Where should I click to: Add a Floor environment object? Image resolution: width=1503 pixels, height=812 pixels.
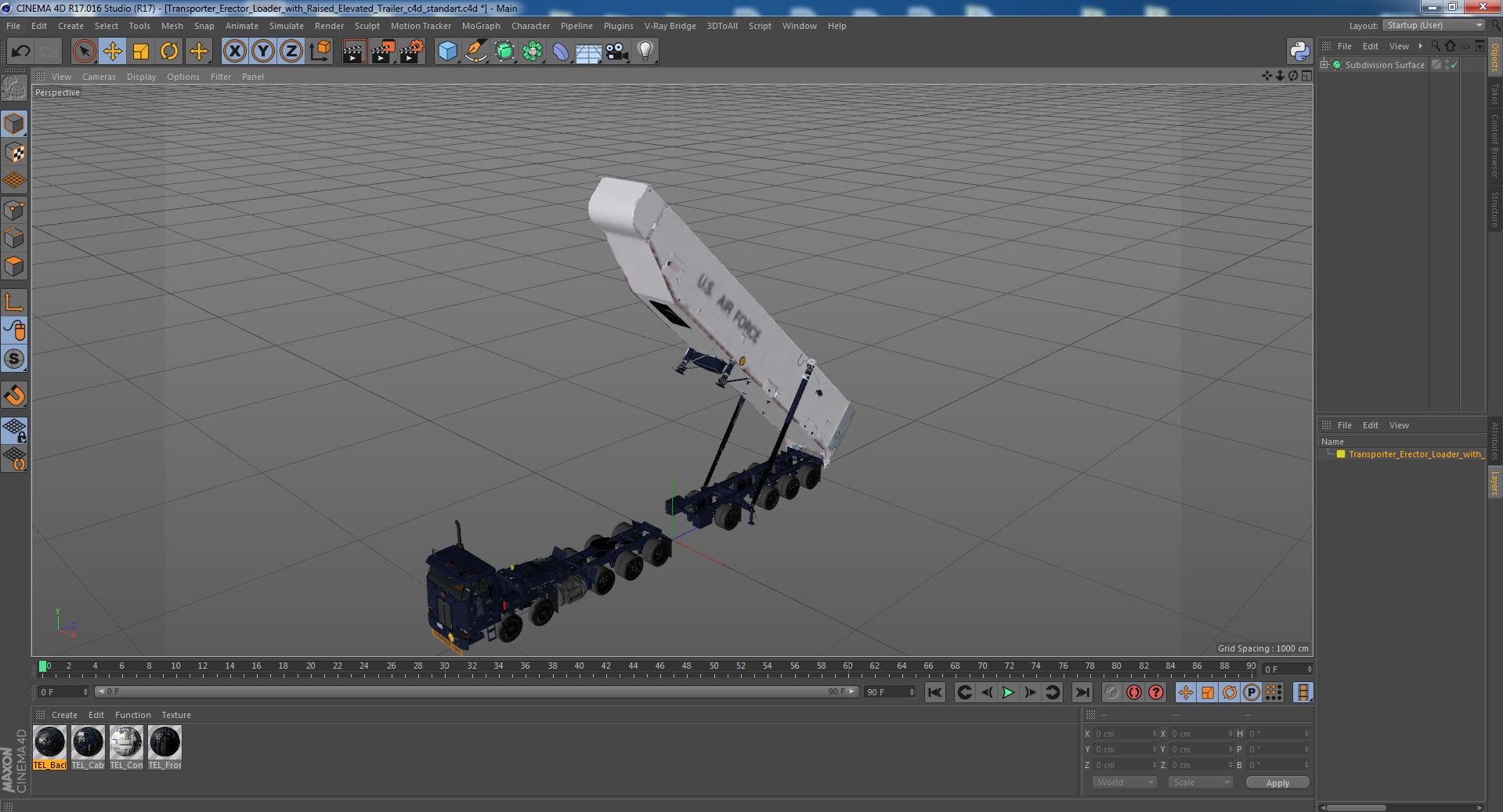point(588,52)
